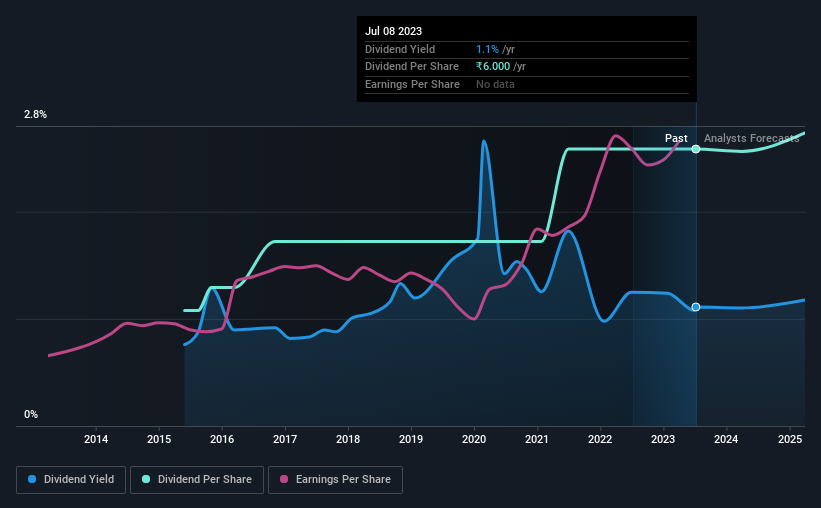Click the Analysts Forecasts label
The height and width of the screenshot is (508, 821).
pyautogui.click(x=751, y=138)
